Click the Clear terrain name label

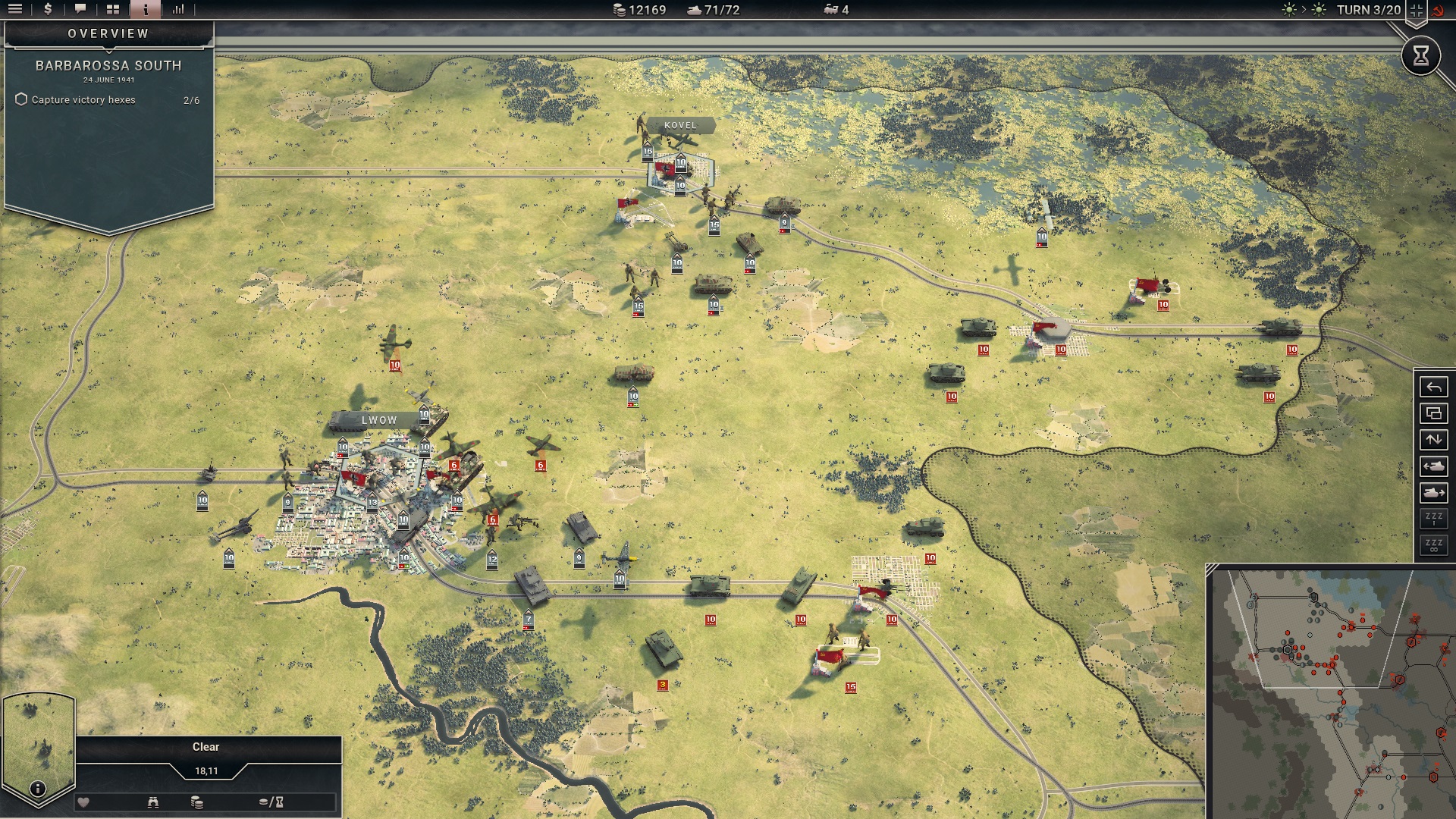206,747
